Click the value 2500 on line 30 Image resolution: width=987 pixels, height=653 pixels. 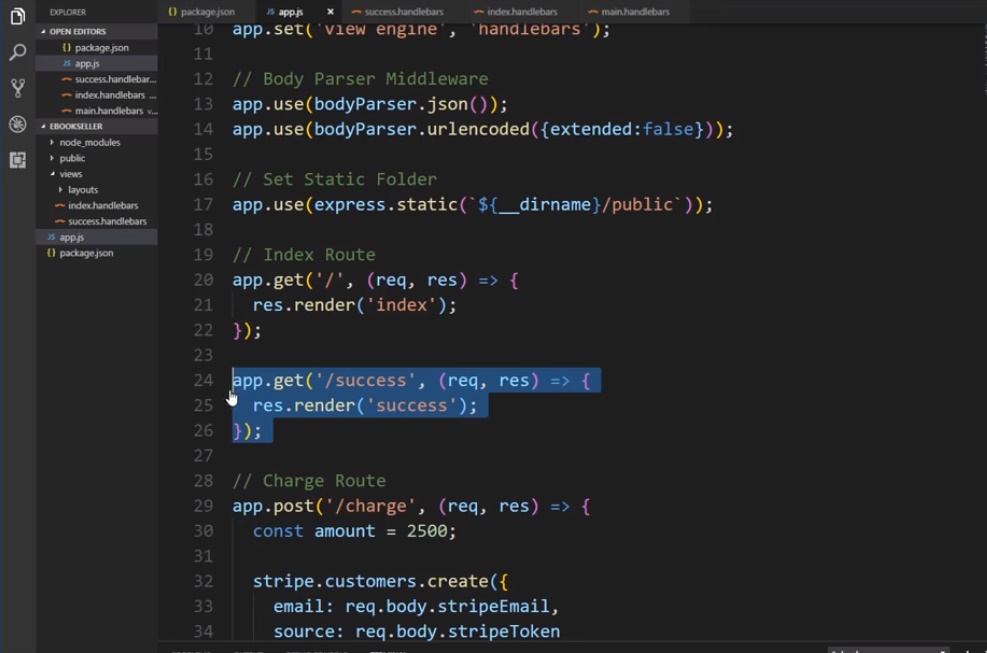pos(426,531)
